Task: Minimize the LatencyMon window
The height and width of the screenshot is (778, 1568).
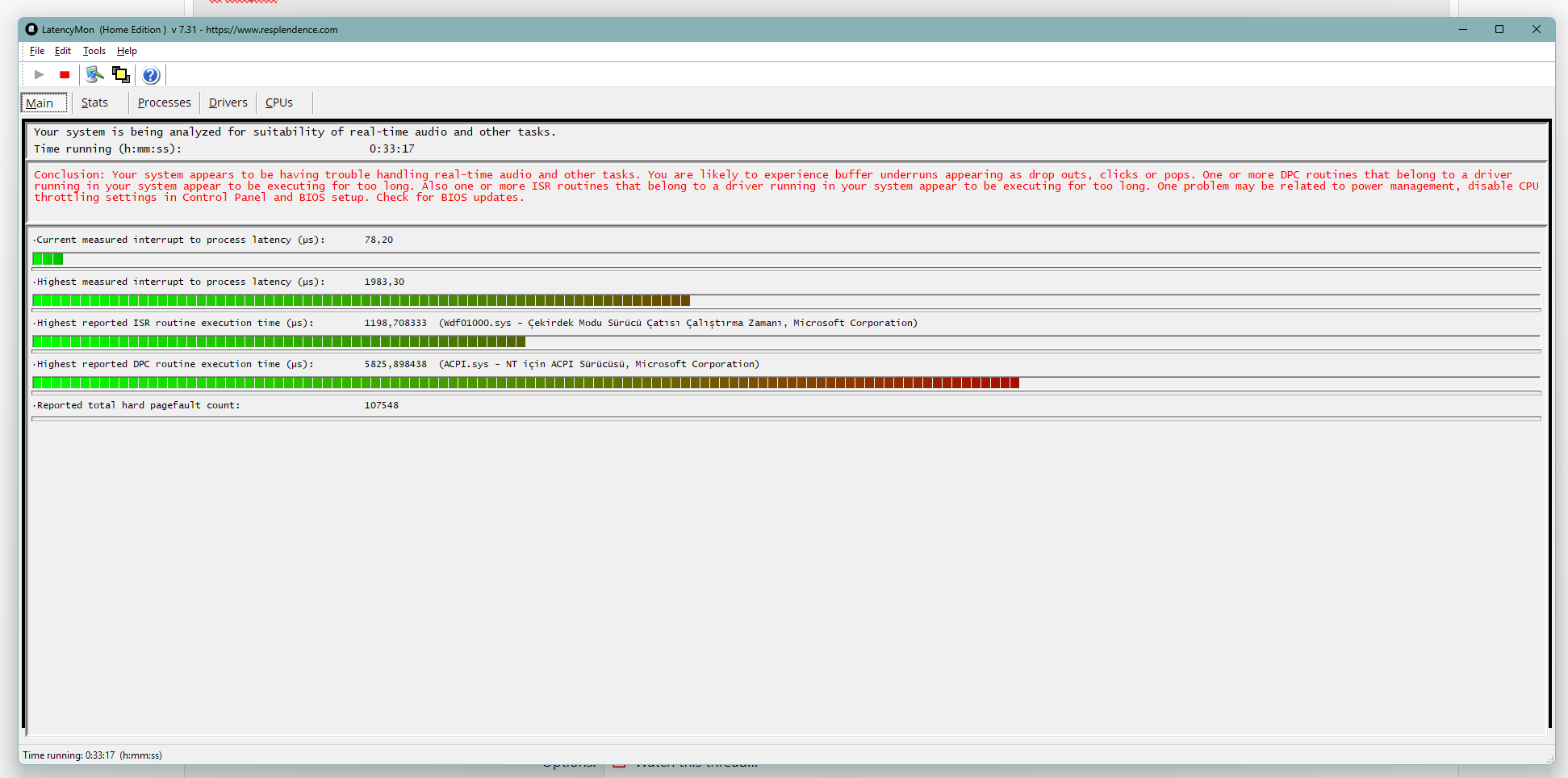Action: coord(1462,30)
